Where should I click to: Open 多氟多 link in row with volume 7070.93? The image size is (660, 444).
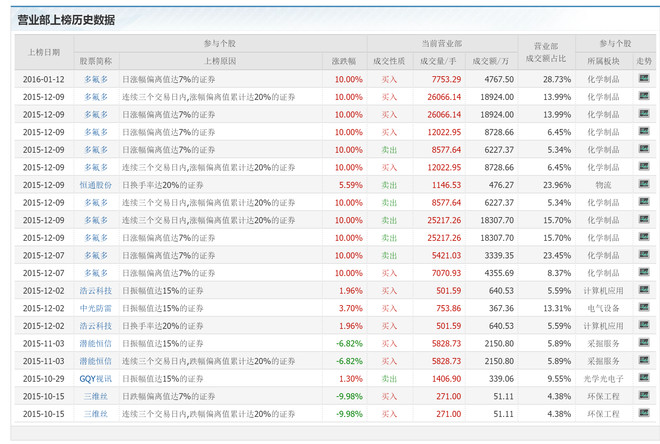coord(96,273)
